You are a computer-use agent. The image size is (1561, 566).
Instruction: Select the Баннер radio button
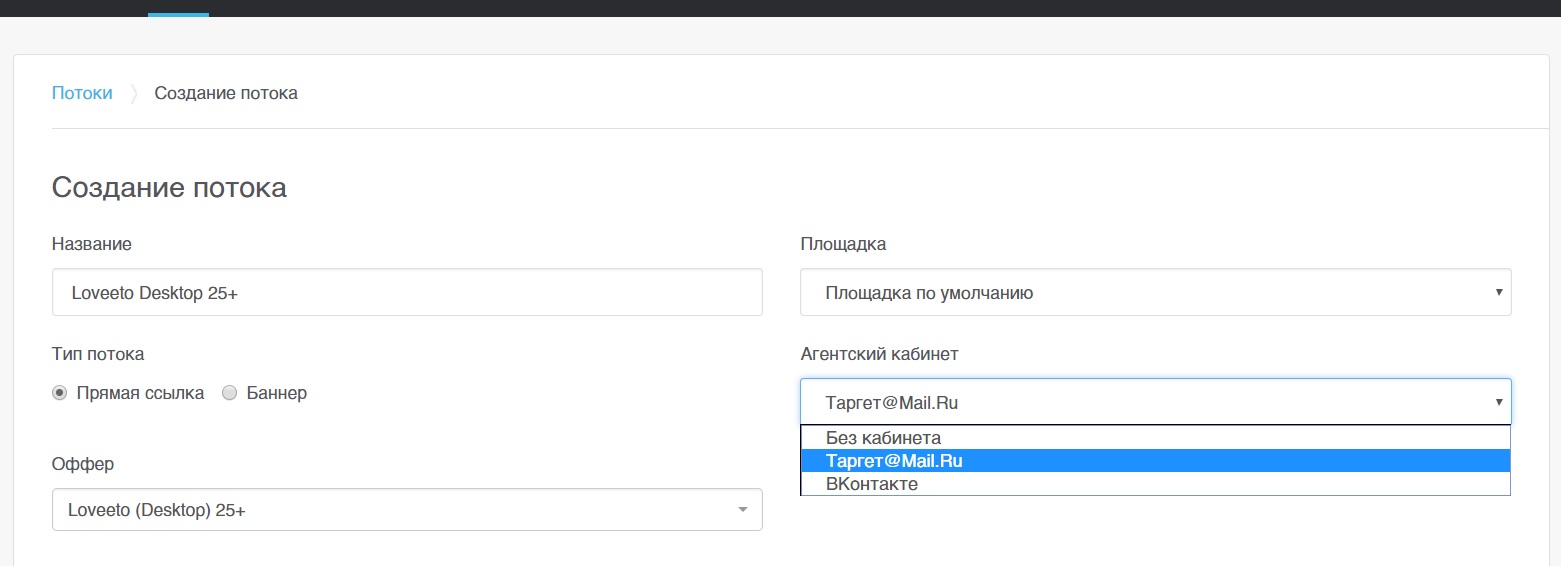click(229, 393)
